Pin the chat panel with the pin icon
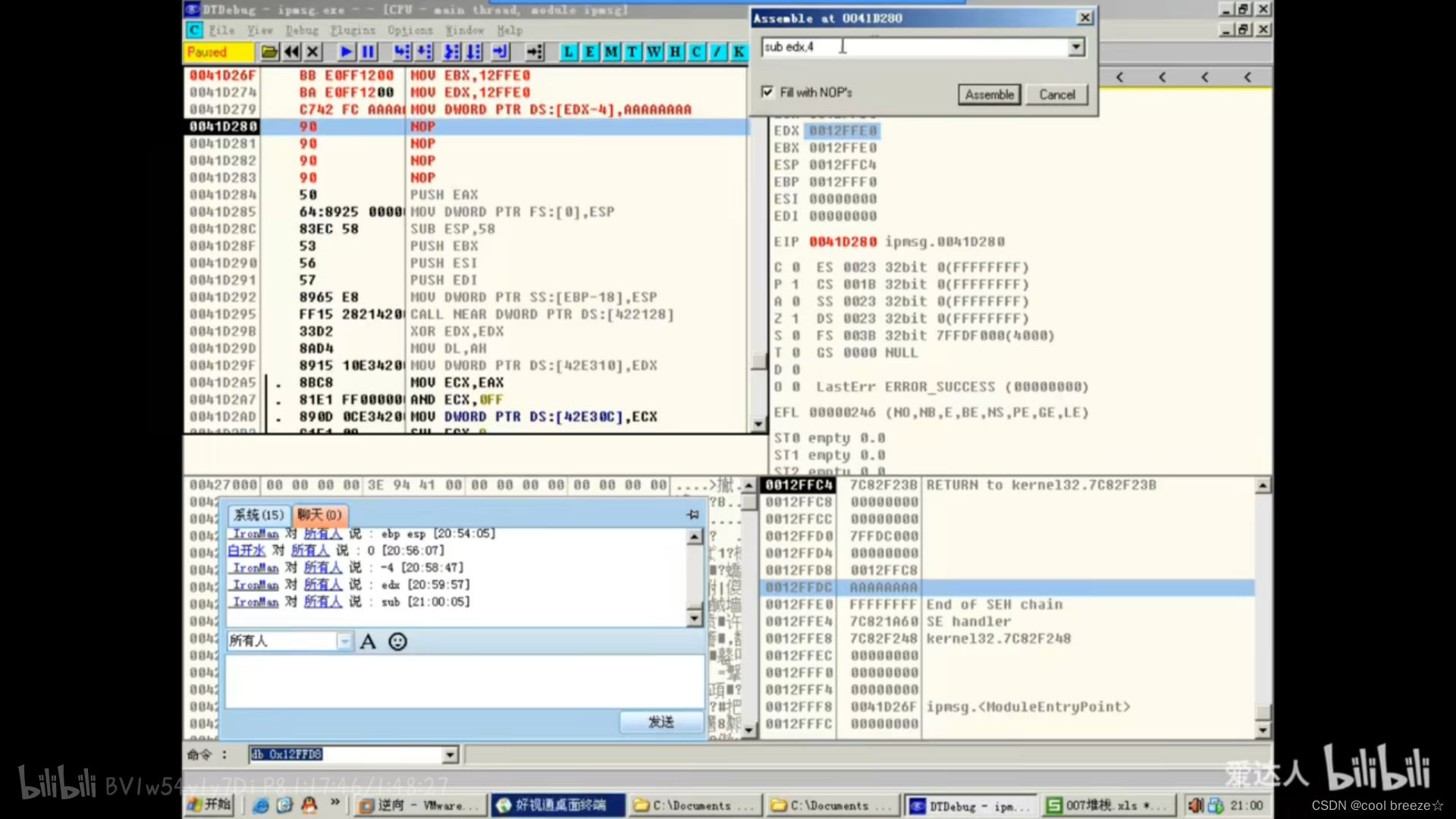This screenshot has width=1456, height=819. pos(692,515)
